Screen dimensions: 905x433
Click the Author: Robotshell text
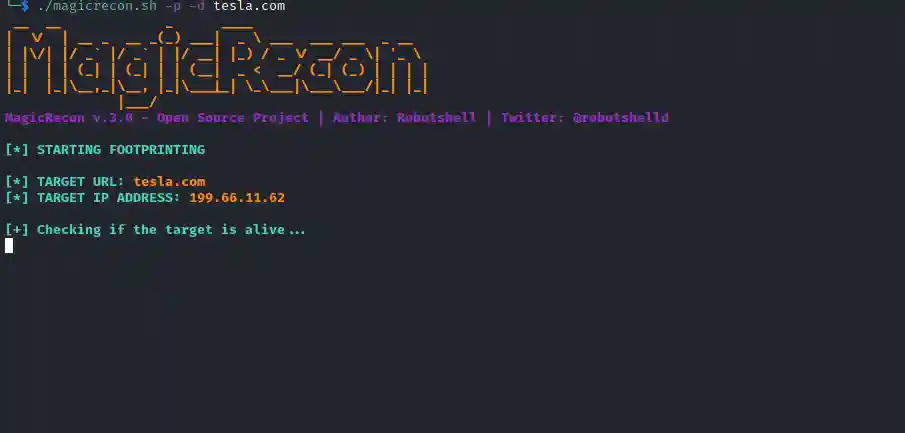pos(405,118)
